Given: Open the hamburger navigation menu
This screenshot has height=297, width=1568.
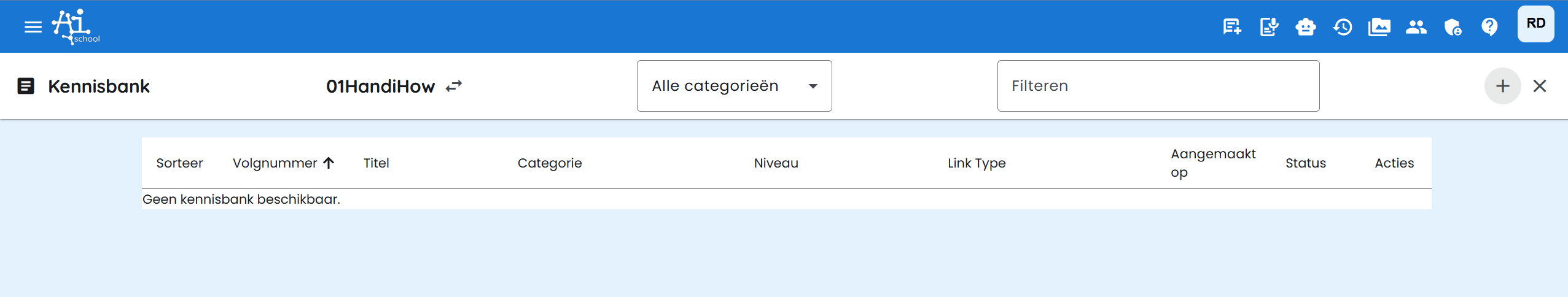Looking at the screenshot, I should (33, 27).
